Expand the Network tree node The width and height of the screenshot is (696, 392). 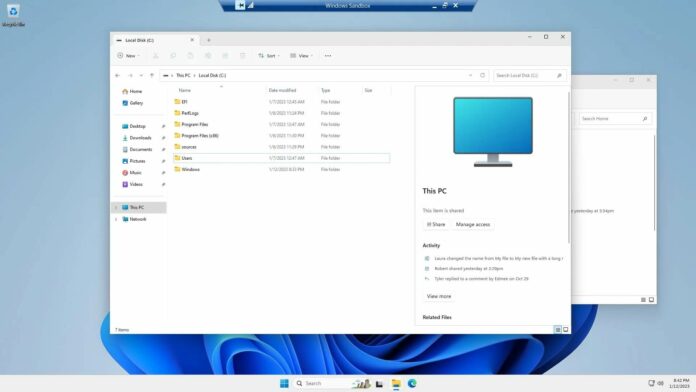pos(116,219)
